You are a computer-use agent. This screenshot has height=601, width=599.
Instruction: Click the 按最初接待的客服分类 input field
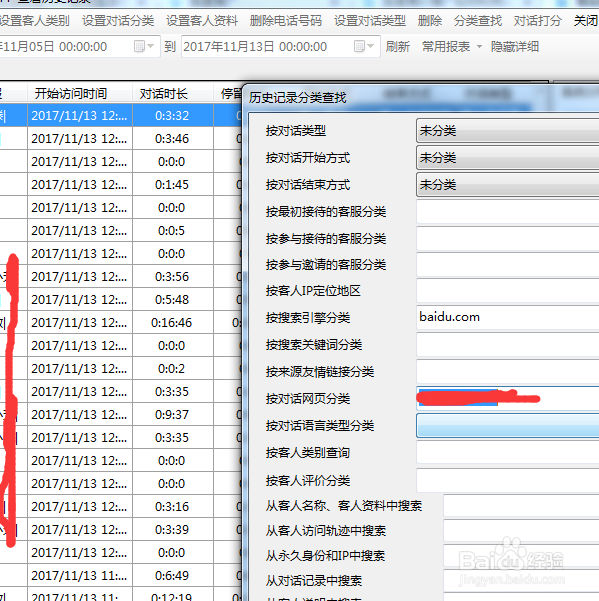[507, 212]
